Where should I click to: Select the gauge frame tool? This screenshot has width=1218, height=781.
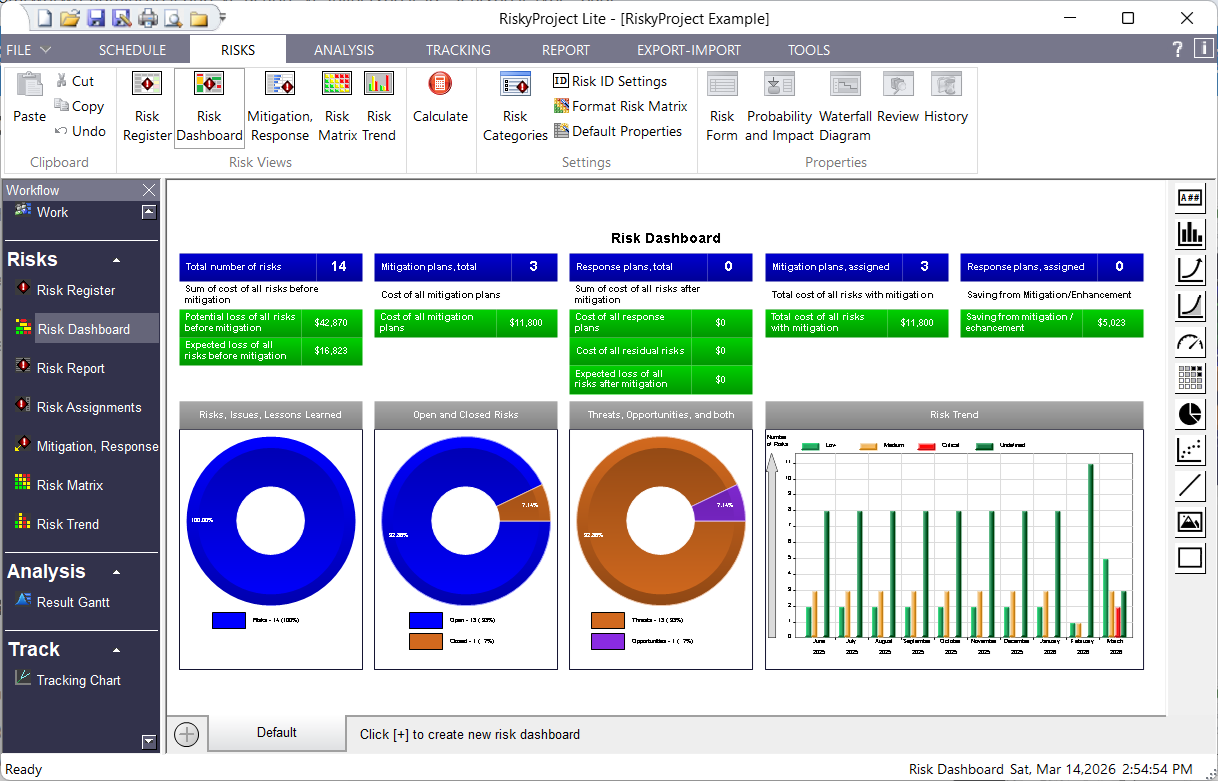pyautogui.click(x=1190, y=341)
